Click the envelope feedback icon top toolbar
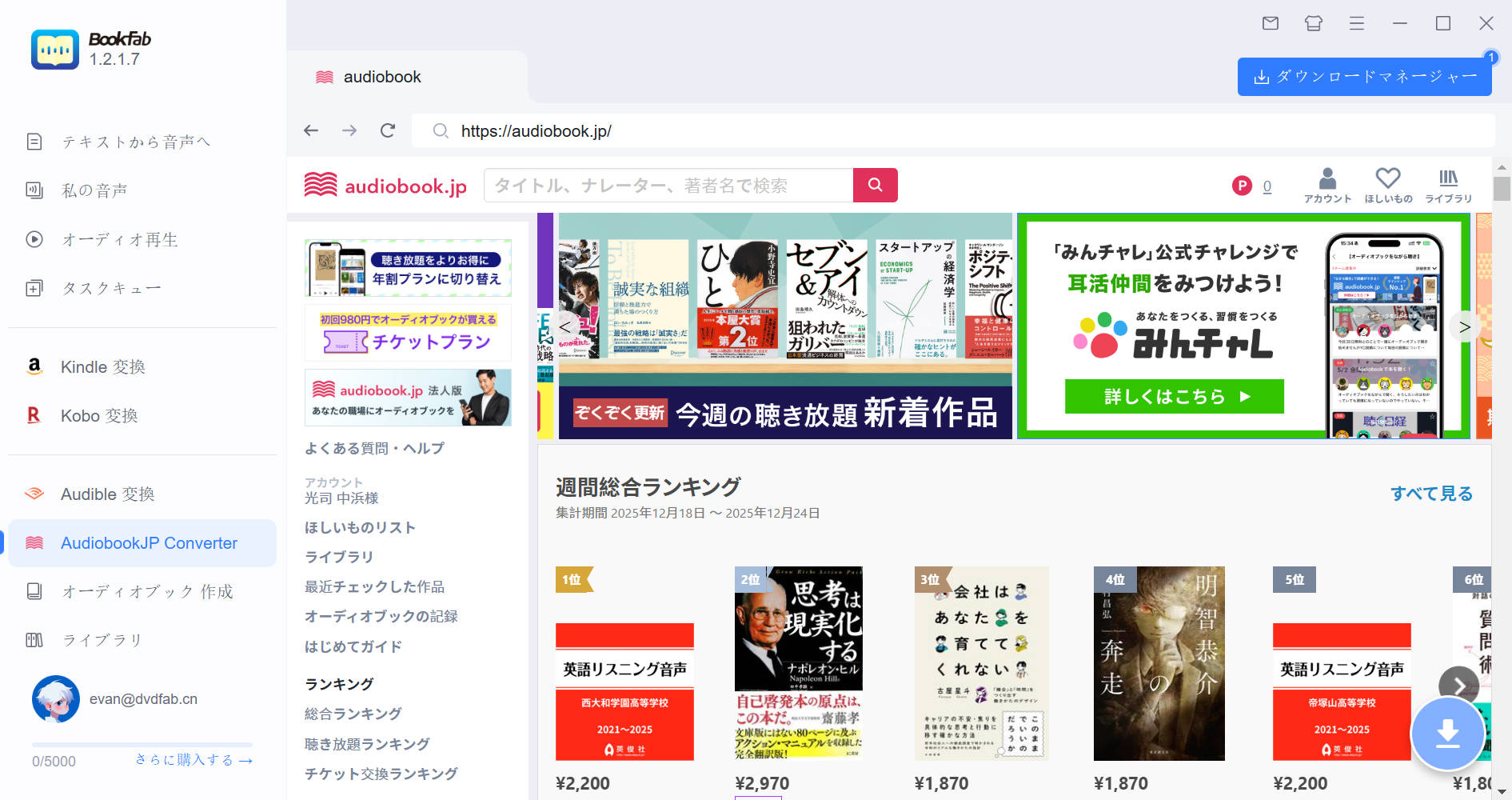The image size is (1512, 800). 1270,24
